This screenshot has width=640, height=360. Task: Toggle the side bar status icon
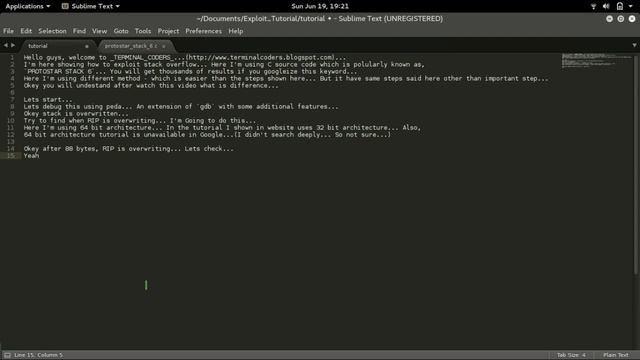(7, 355)
